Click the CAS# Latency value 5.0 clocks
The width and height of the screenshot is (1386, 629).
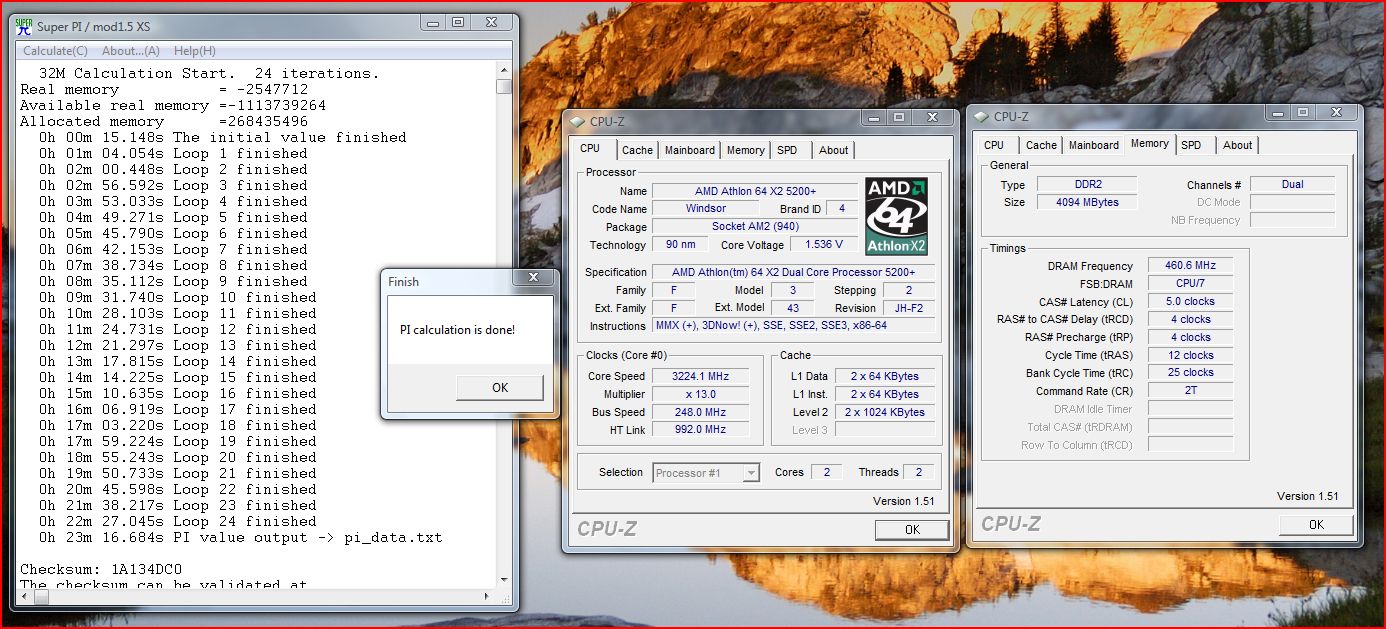(x=1190, y=302)
